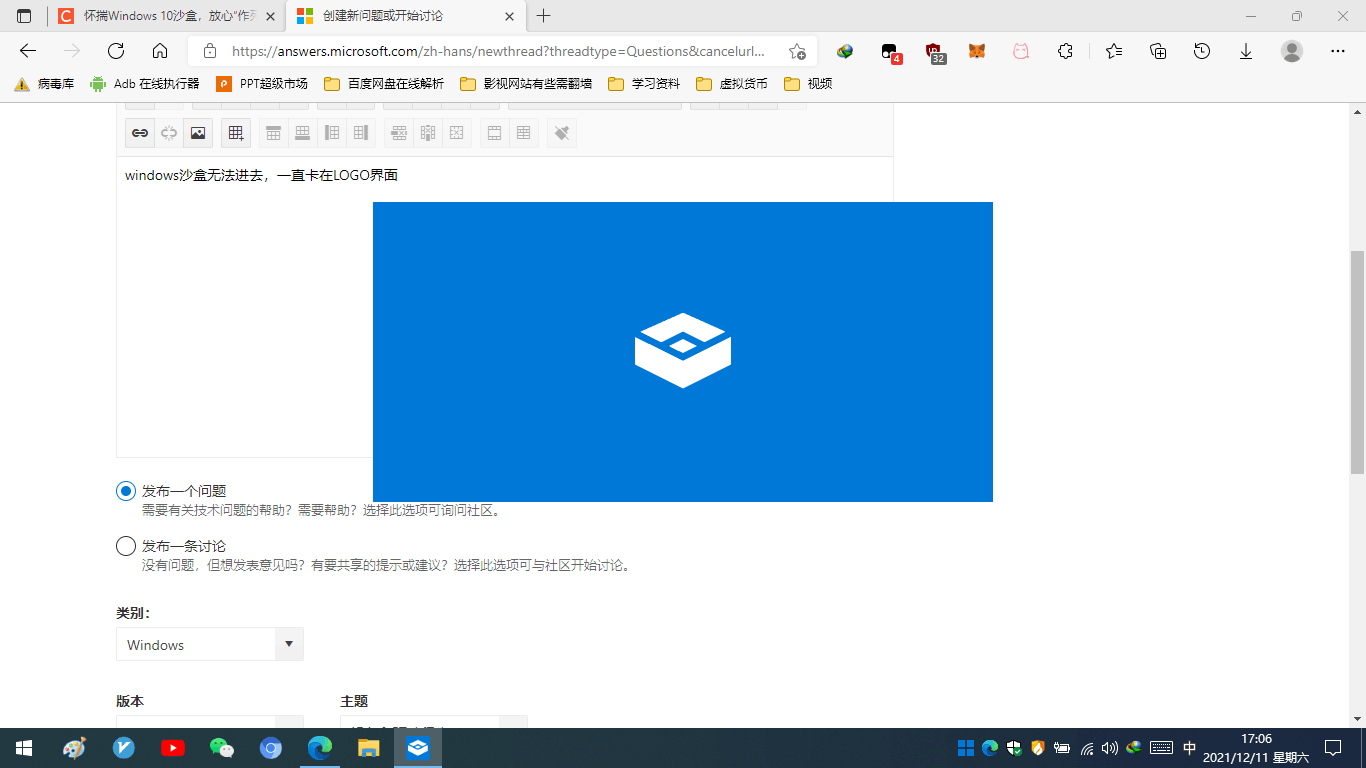Click the delete row icon

click(399, 133)
